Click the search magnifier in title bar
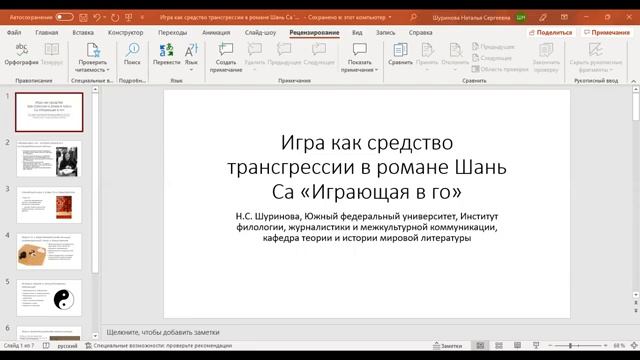 (x=413, y=18)
